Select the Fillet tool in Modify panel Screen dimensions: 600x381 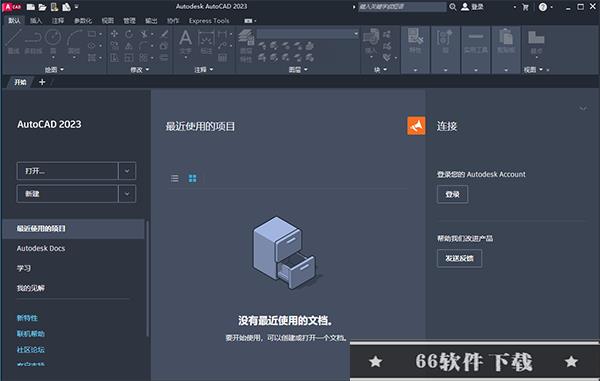144,46
